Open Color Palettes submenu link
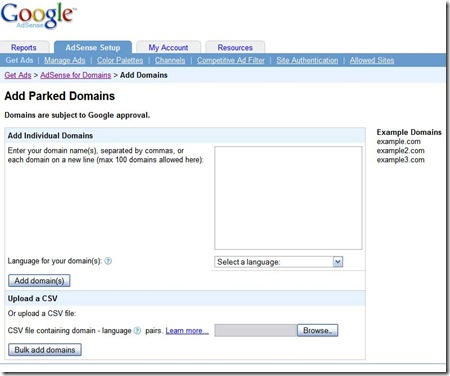The width and height of the screenshot is (450, 376). point(120,60)
